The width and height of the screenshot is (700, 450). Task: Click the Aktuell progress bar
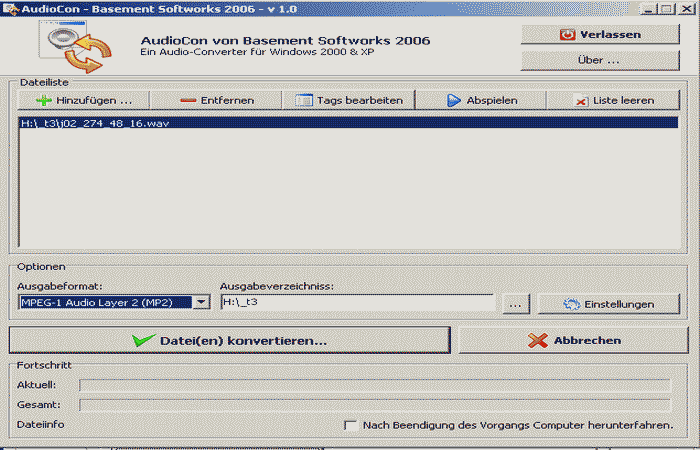(x=374, y=384)
